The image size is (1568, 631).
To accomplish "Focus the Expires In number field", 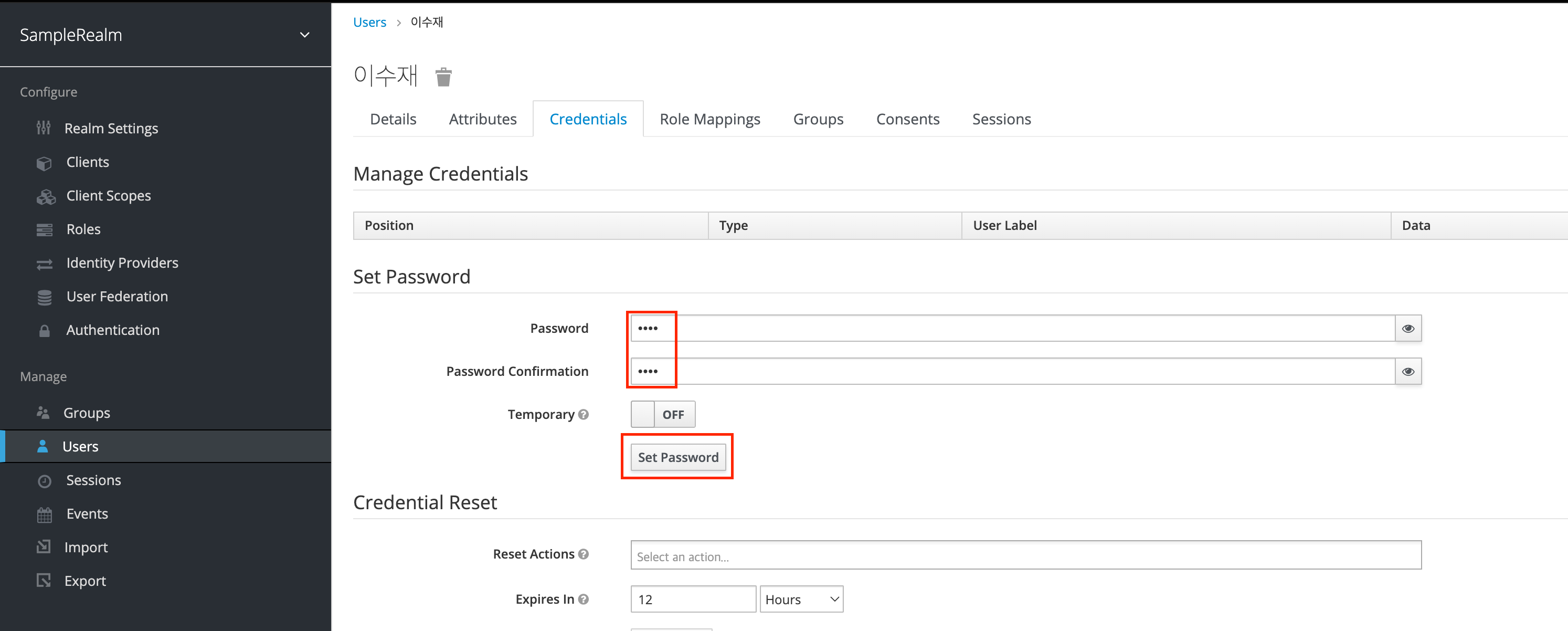I will coord(693,600).
